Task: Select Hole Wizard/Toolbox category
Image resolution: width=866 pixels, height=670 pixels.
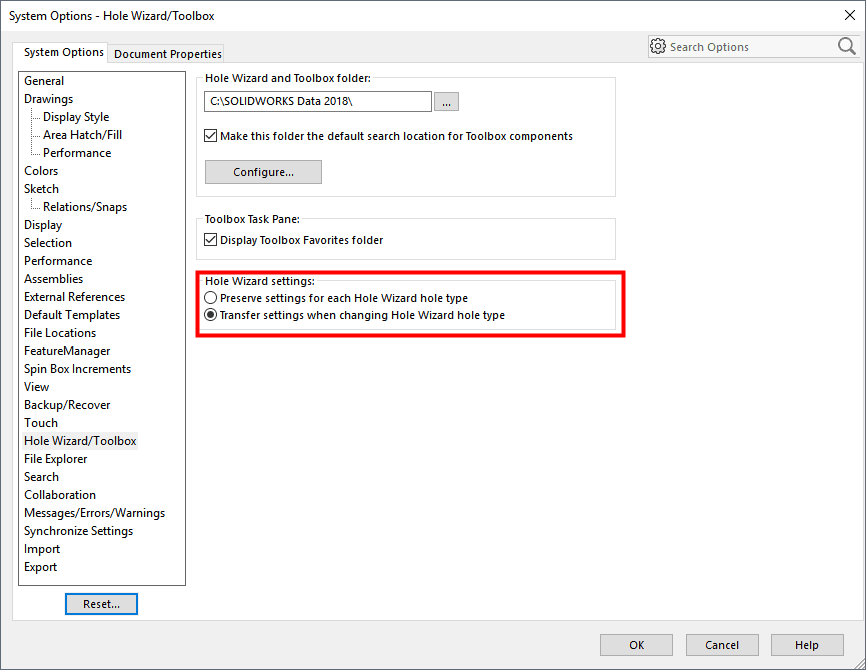Action: 80,441
